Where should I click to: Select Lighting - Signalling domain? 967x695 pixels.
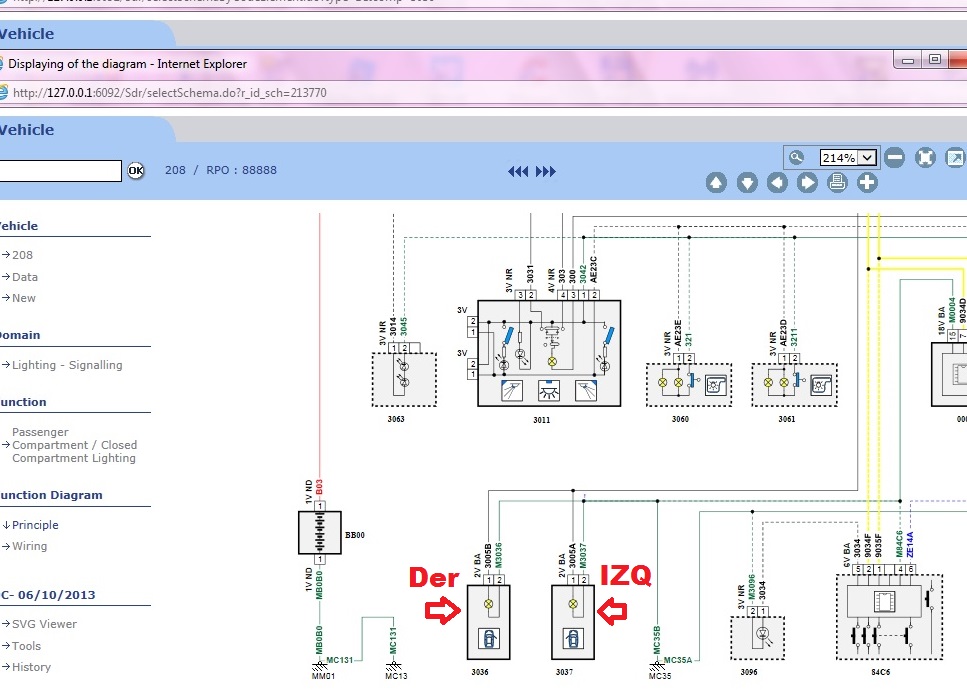pos(67,365)
